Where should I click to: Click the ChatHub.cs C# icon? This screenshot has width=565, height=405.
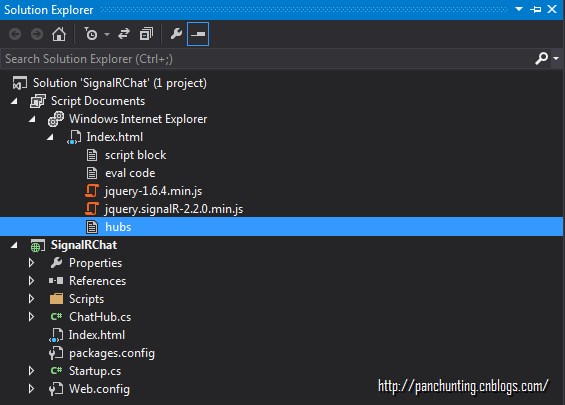pos(56,317)
